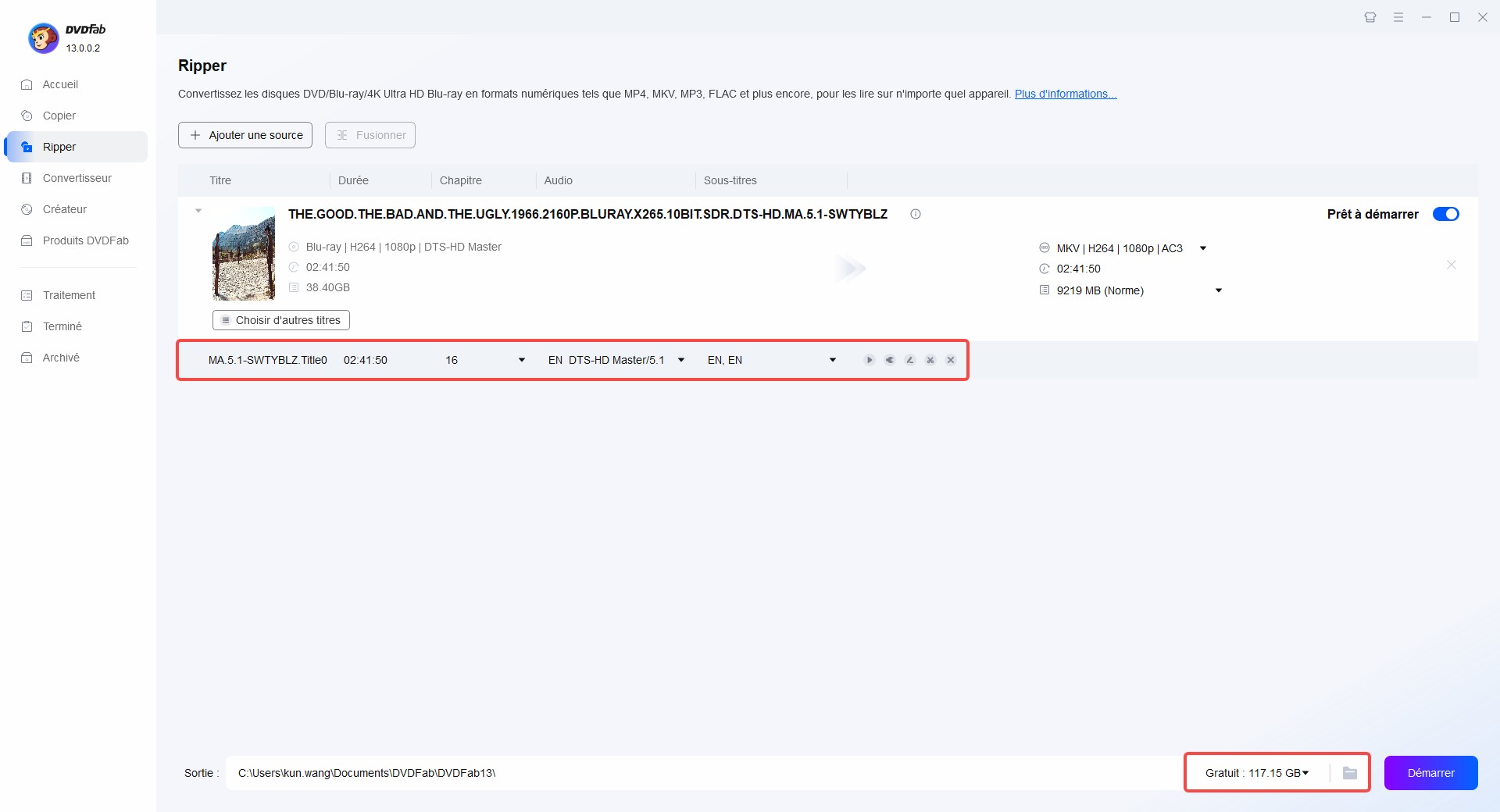The image size is (1500, 812).
Task: Open the Convertisseur module
Action: point(76,178)
